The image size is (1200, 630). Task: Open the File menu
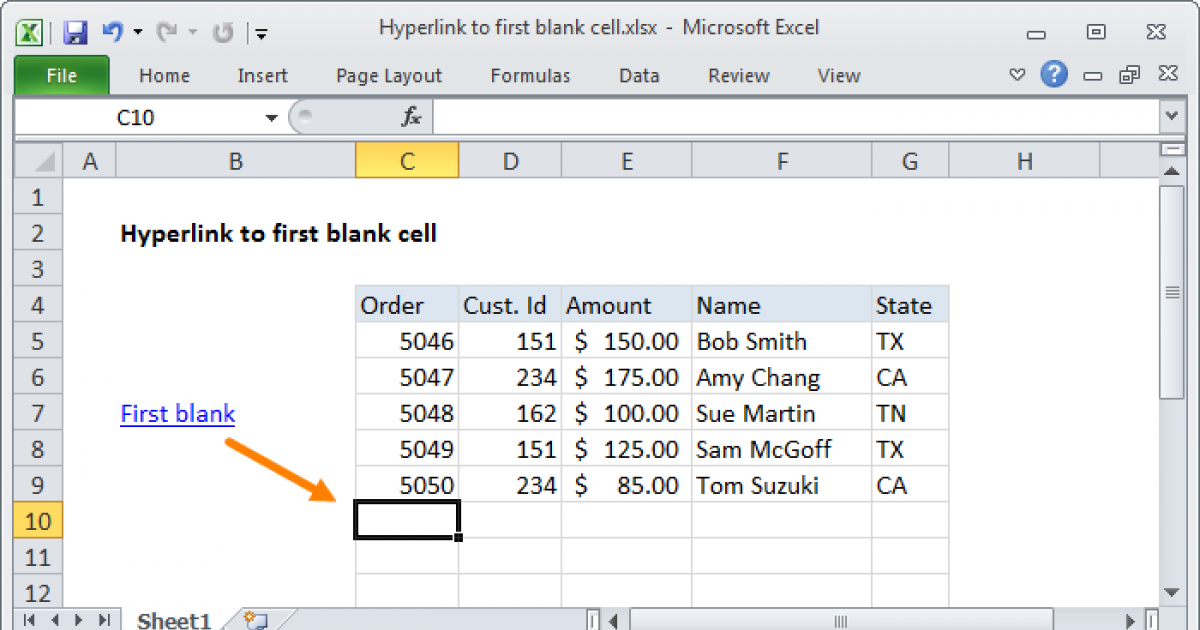point(61,75)
